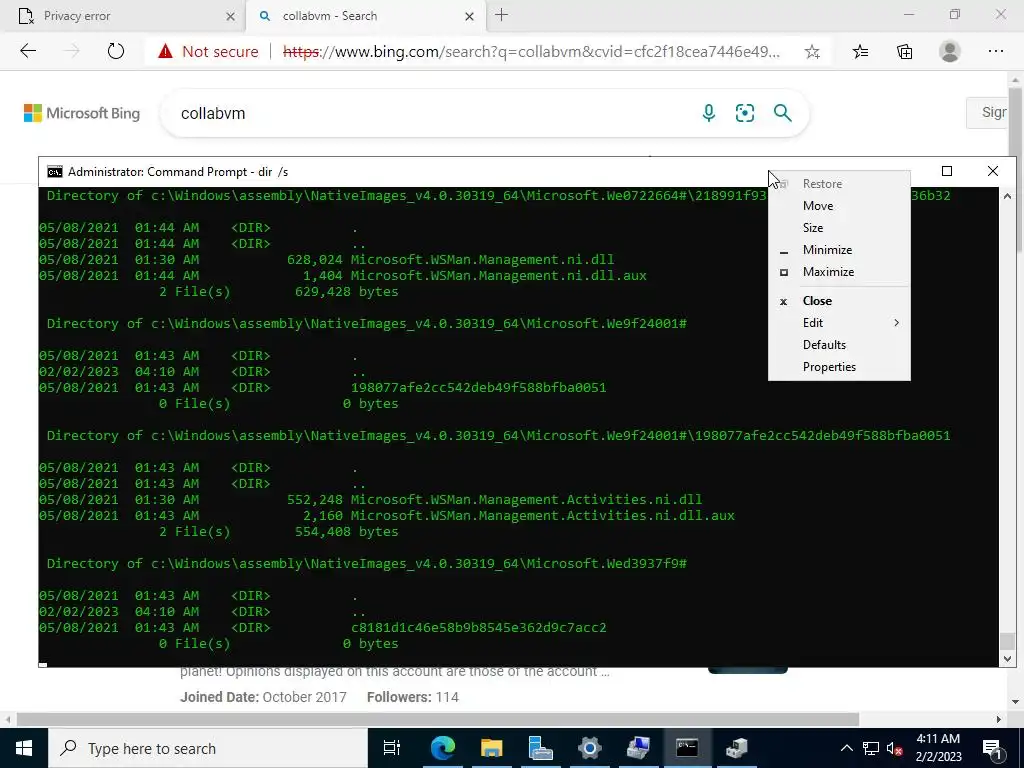
Task: Click the network tray icon
Action: coord(871,748)
